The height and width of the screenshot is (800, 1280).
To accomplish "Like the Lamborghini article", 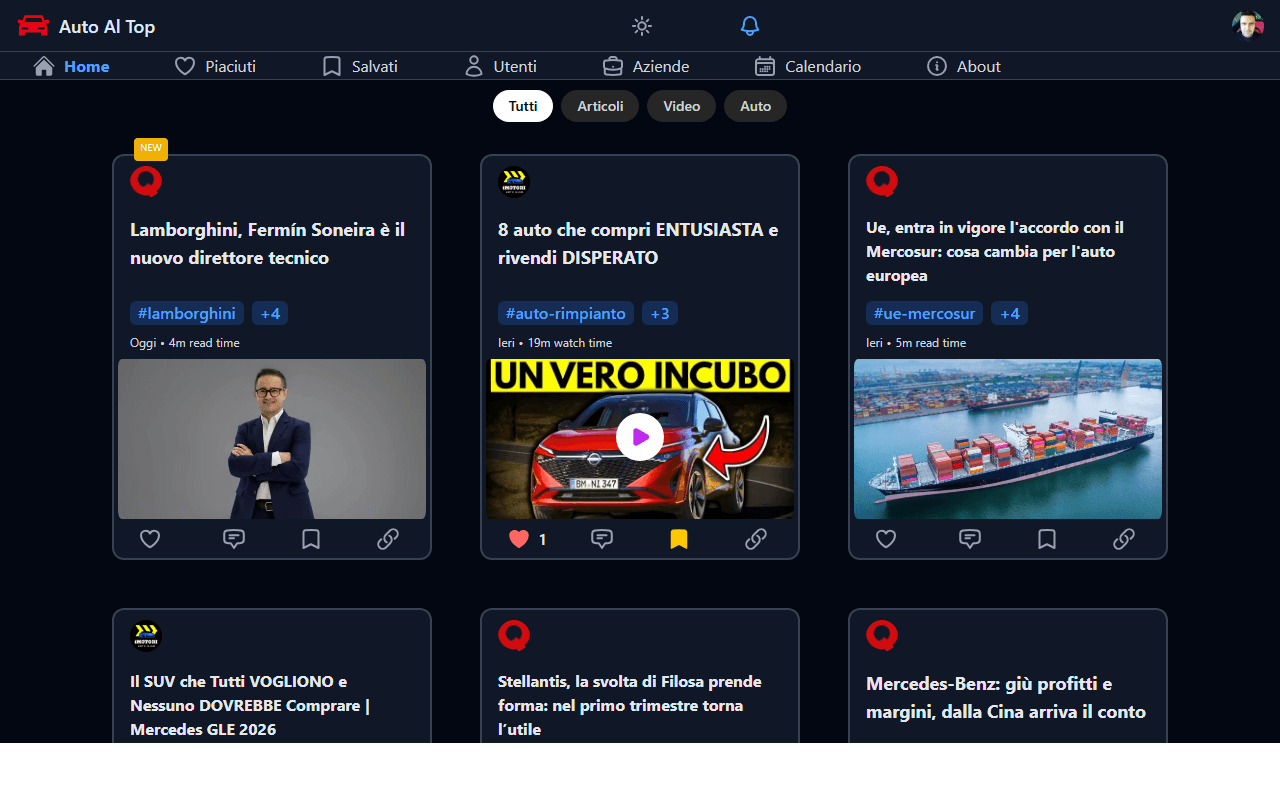I will [150, 539].
